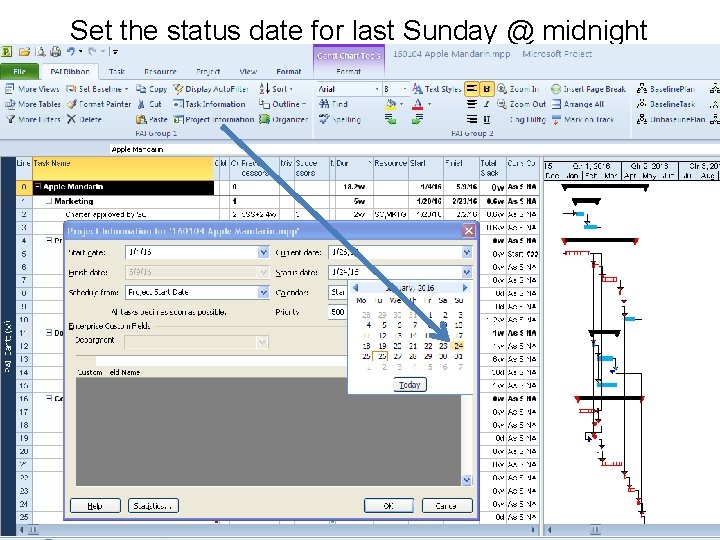The height and width of the screenshot is (540, 720).
Task: Switch to the Resource ribbon tab
Action: (x=160, y=72)
